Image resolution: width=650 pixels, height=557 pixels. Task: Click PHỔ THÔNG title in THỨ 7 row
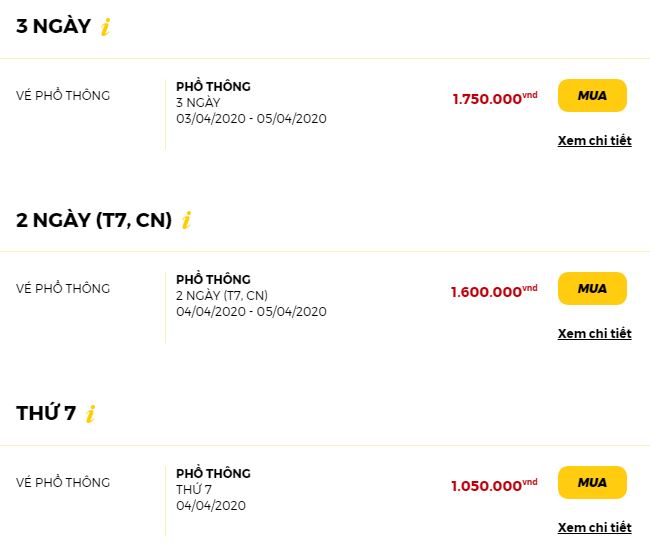(x=213, y=473)
